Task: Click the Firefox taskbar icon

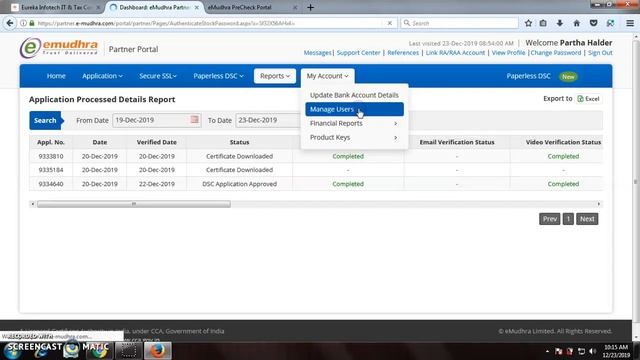Action: pos(158,351)
